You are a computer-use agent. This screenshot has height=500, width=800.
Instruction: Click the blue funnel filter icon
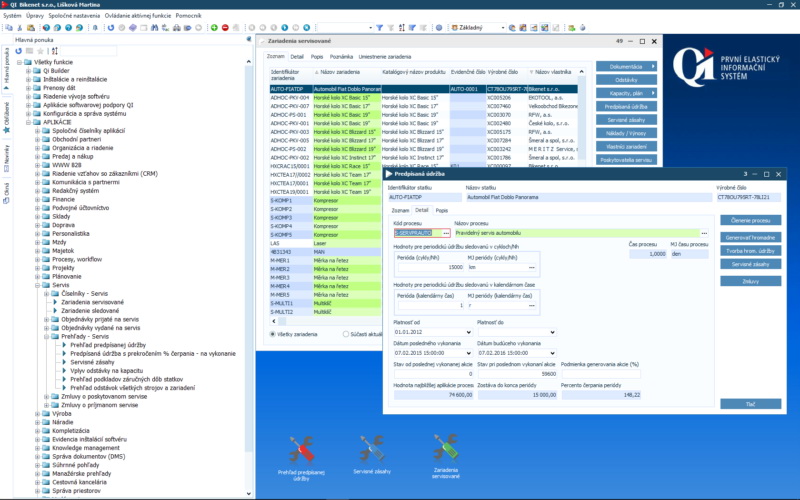point(380,28)
